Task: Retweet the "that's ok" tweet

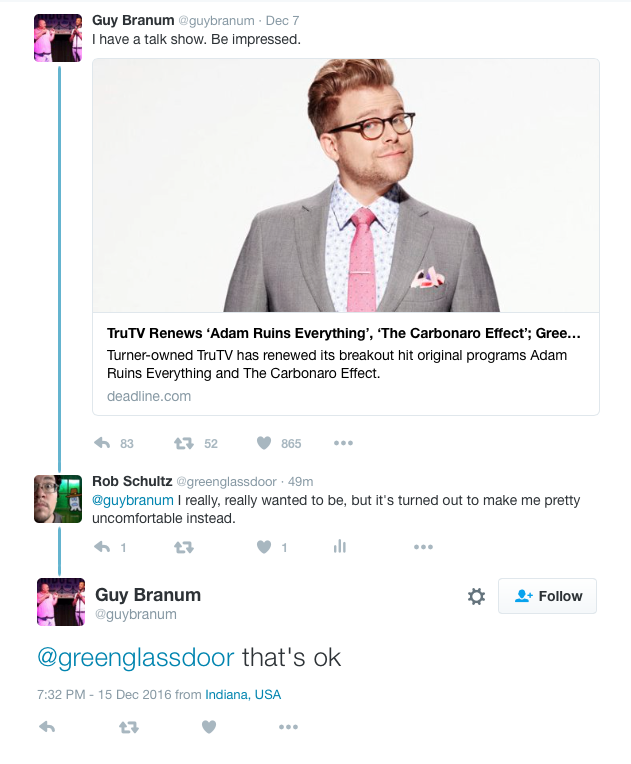Action: pyautogui.click(x=129, y=727)
